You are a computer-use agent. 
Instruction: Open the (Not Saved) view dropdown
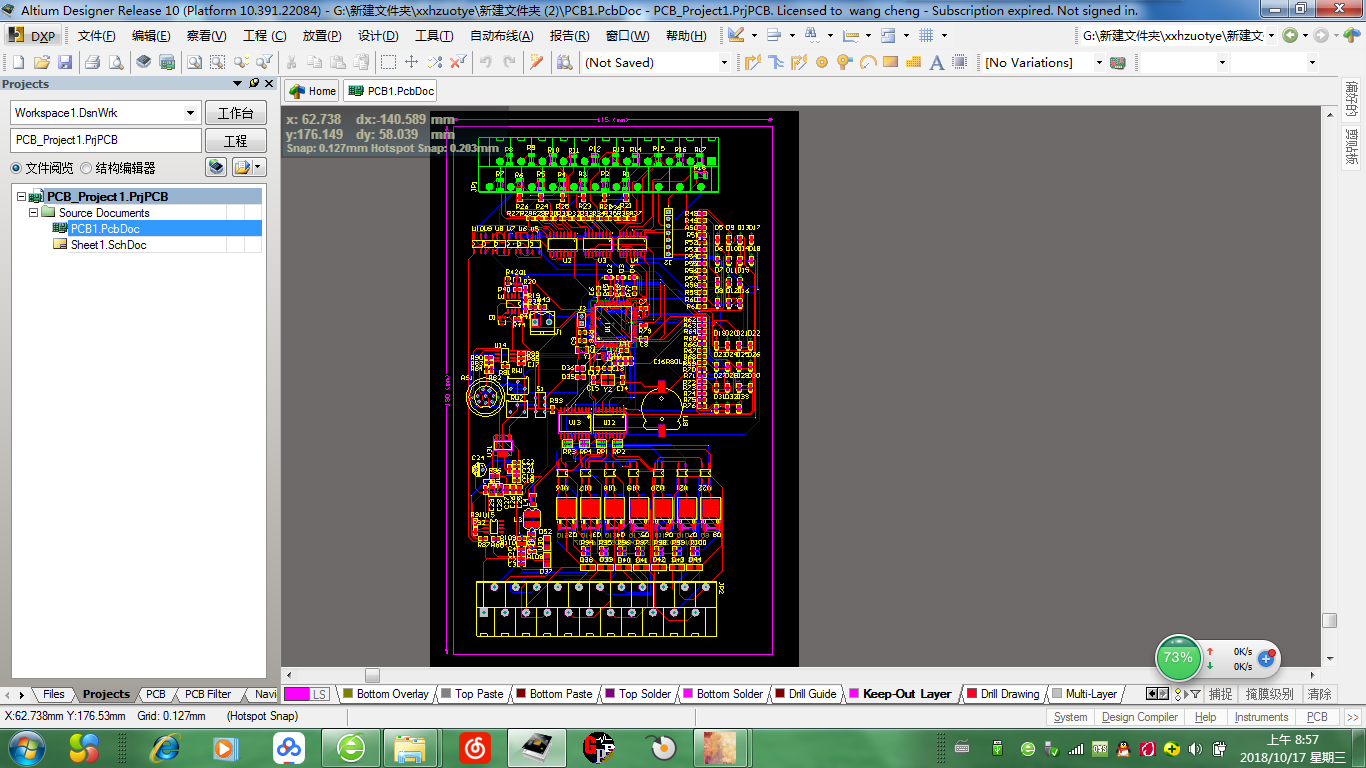pyautogui.click(x=725, y=62)
